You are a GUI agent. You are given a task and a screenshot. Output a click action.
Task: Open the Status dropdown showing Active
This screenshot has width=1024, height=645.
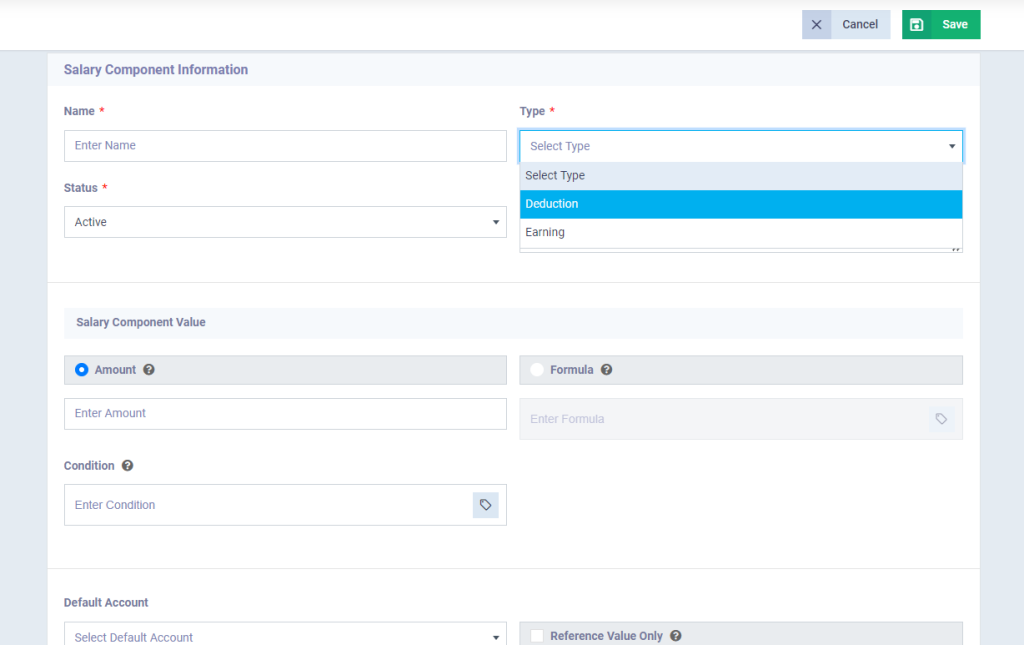[285, 222]
